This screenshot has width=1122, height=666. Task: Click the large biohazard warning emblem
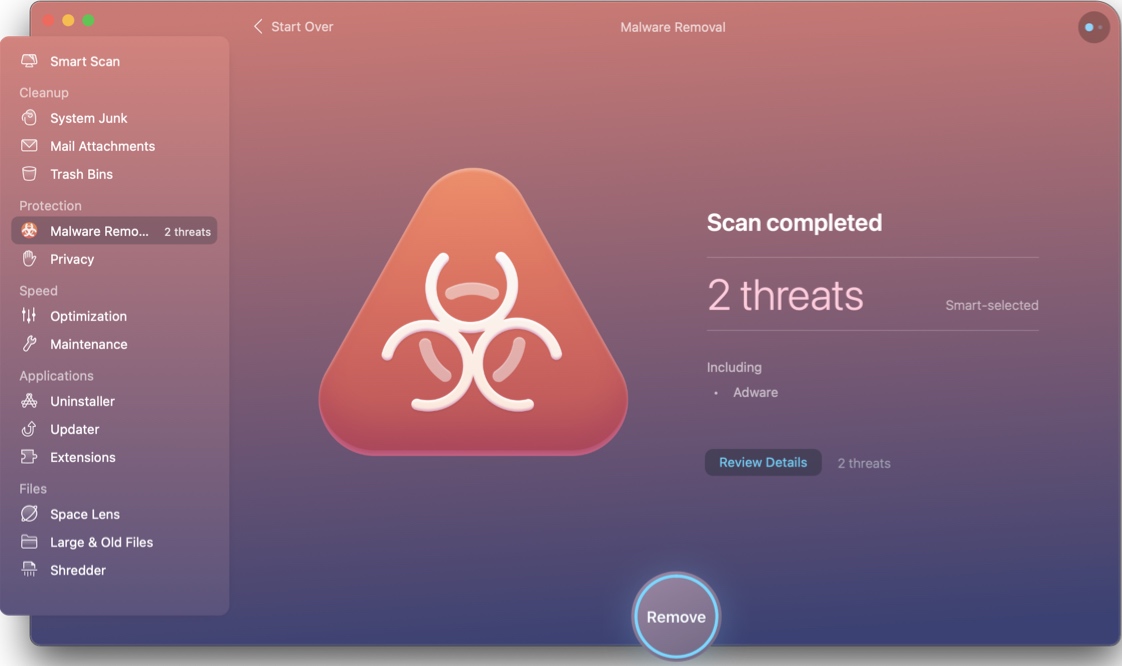point(473,311)
